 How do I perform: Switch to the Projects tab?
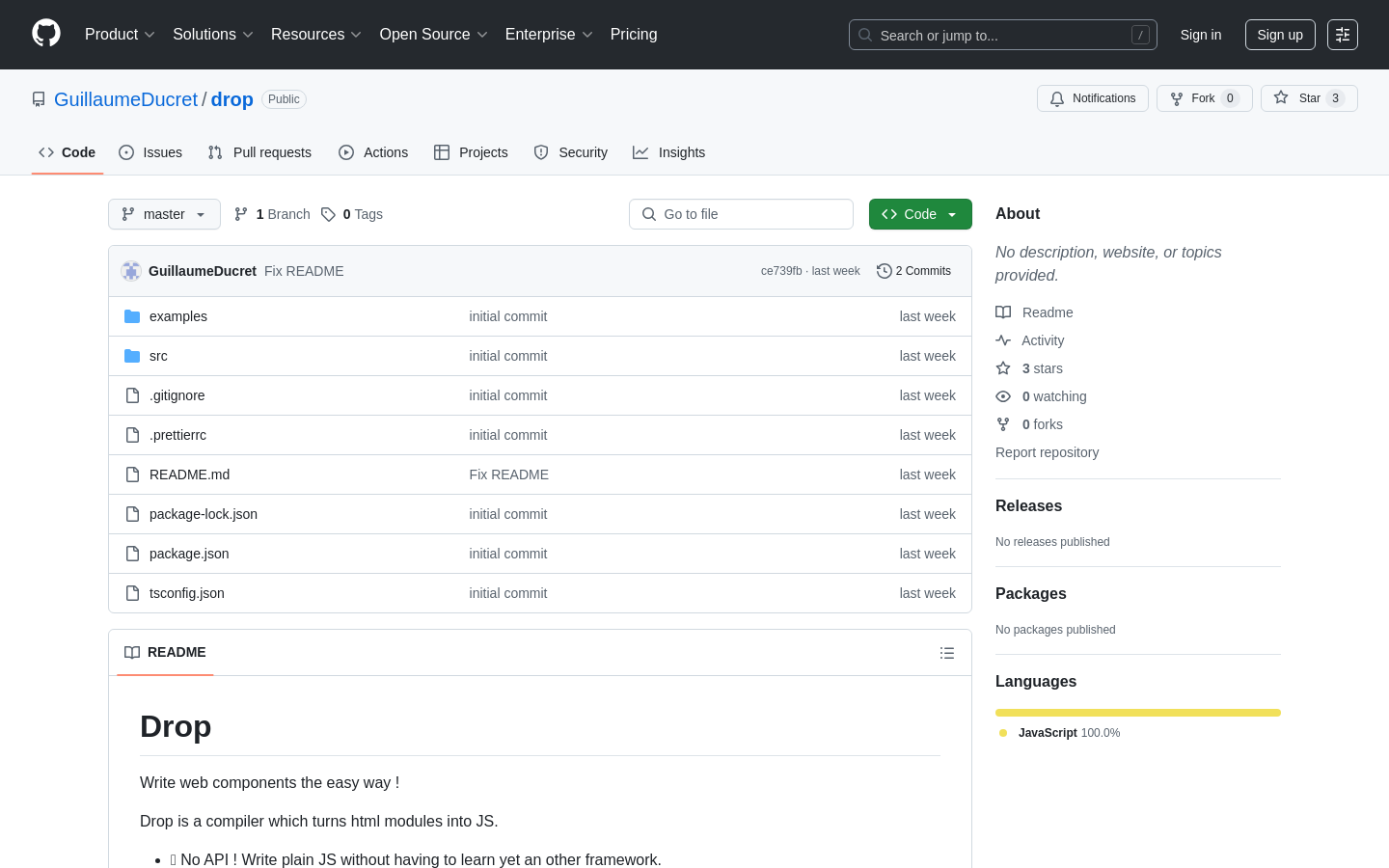pyautogui.click(x=471, y=152)
